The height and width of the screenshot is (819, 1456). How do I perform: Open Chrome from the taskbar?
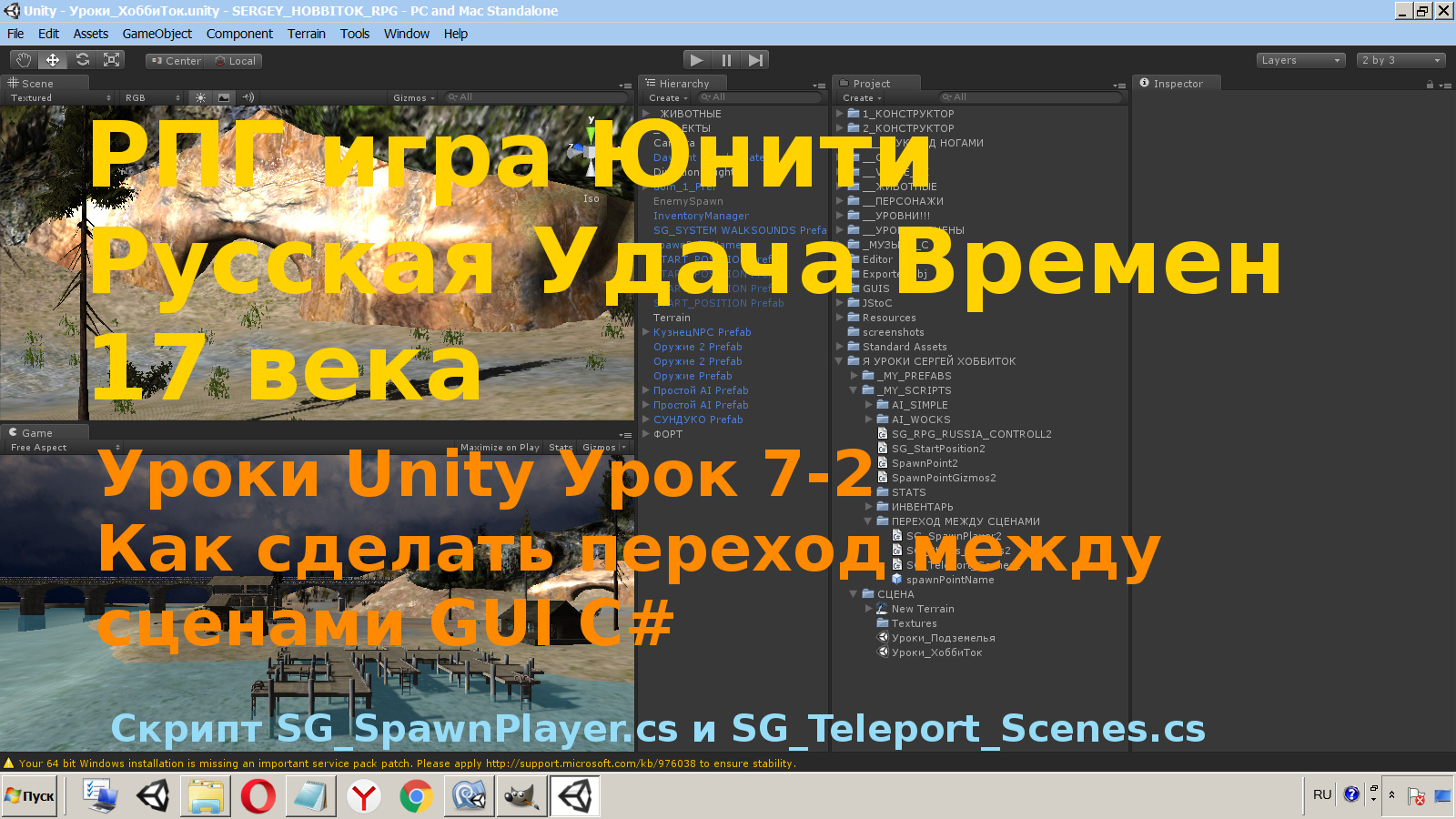pos(417,796)
